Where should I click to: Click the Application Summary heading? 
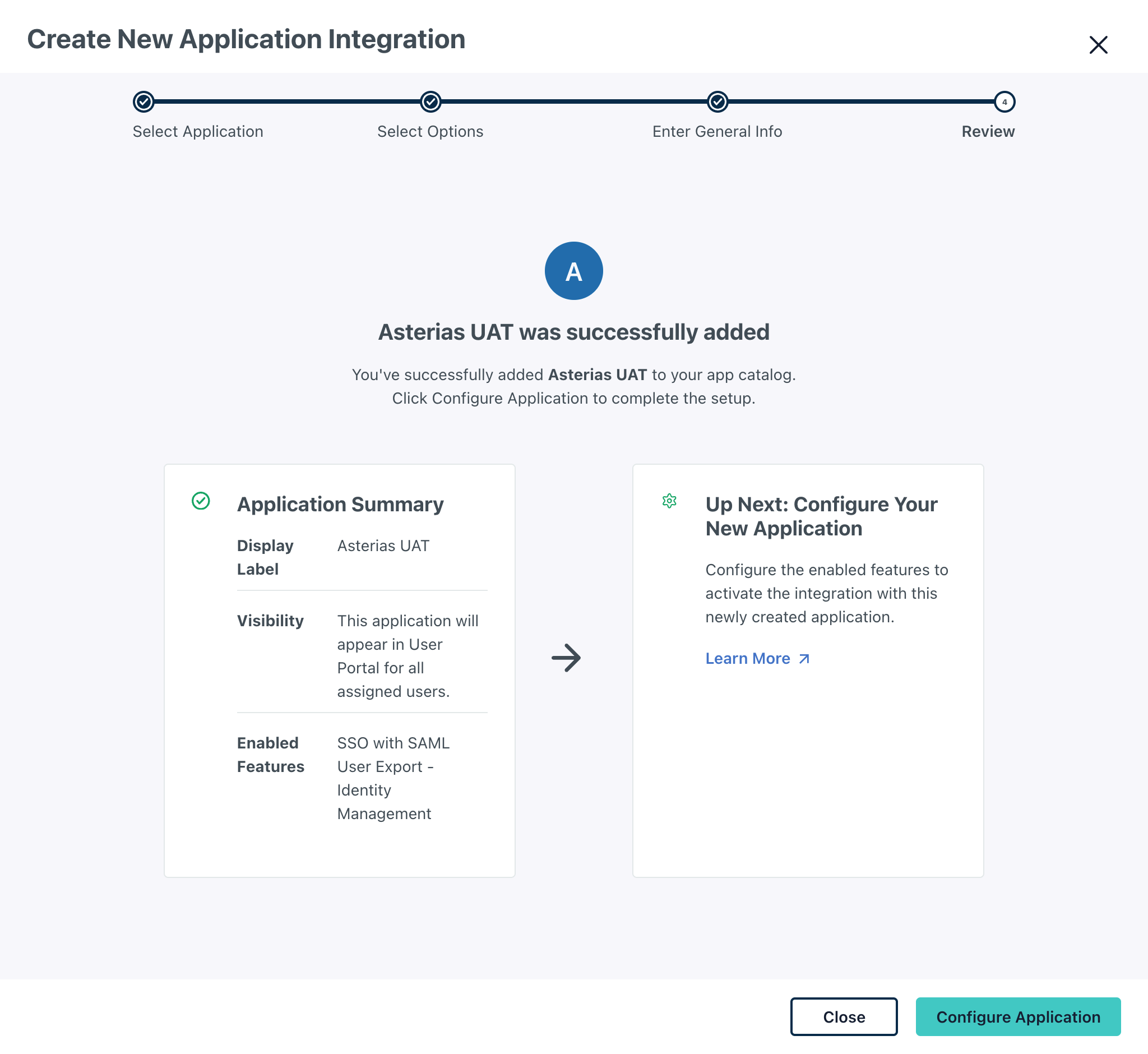(340, 504)
